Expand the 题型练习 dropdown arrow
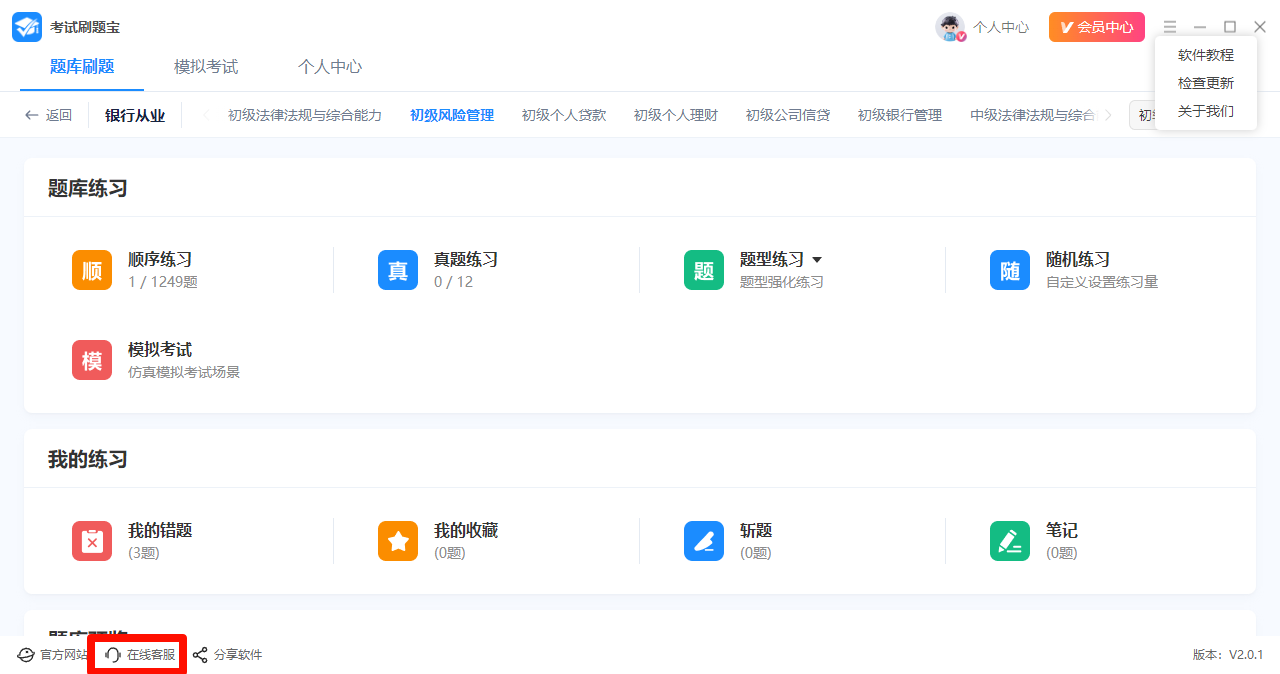The height and width of the screenshot is (674, 1280). [817, 260]
